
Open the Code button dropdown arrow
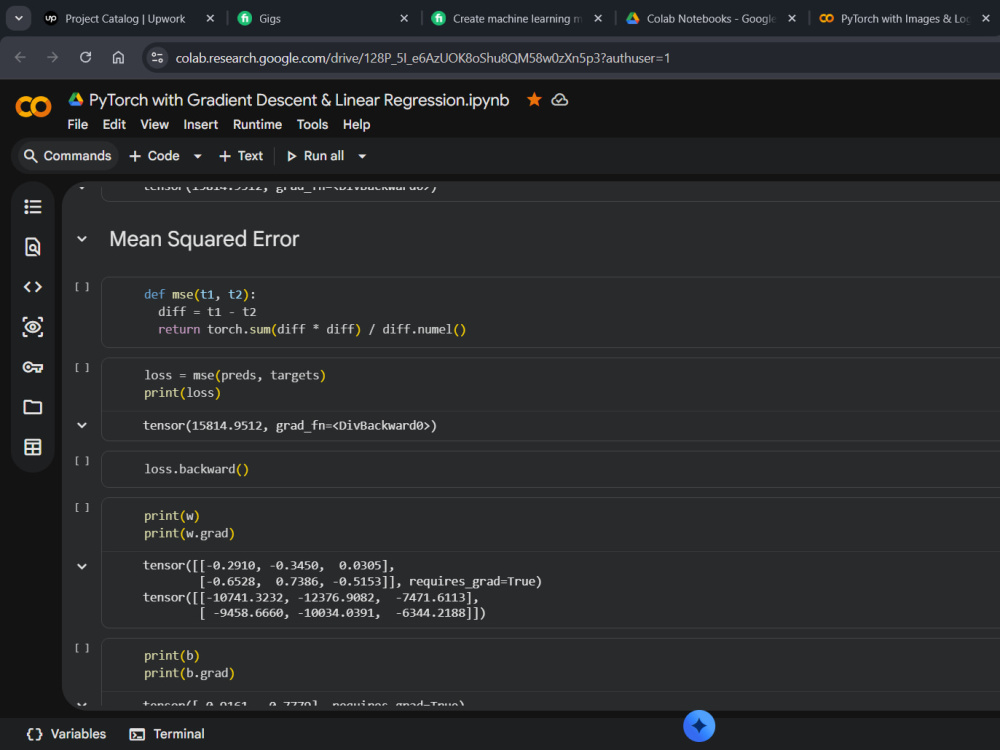[198, 156]
